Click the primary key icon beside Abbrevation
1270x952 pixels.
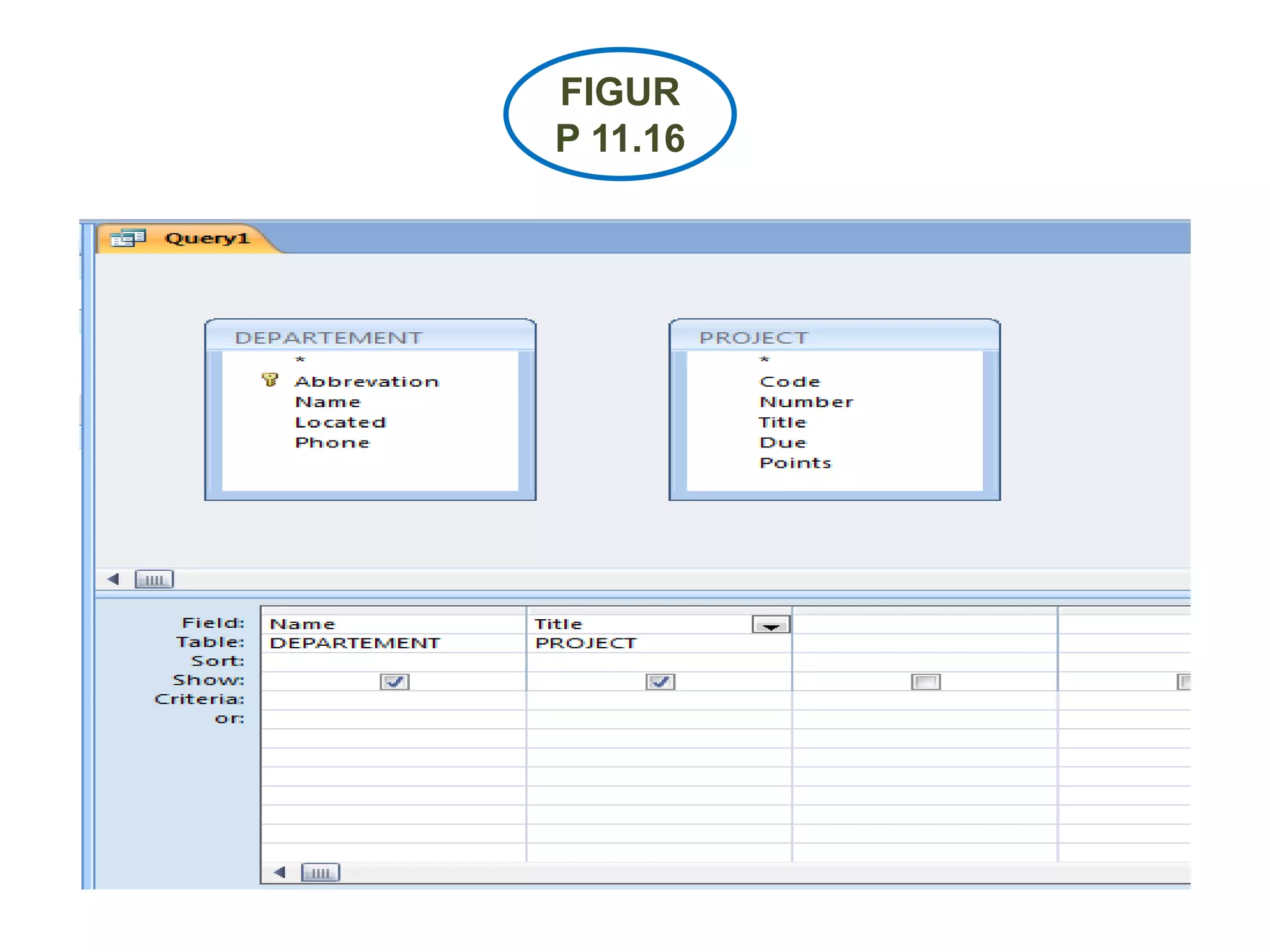click(x=270, y=379)
